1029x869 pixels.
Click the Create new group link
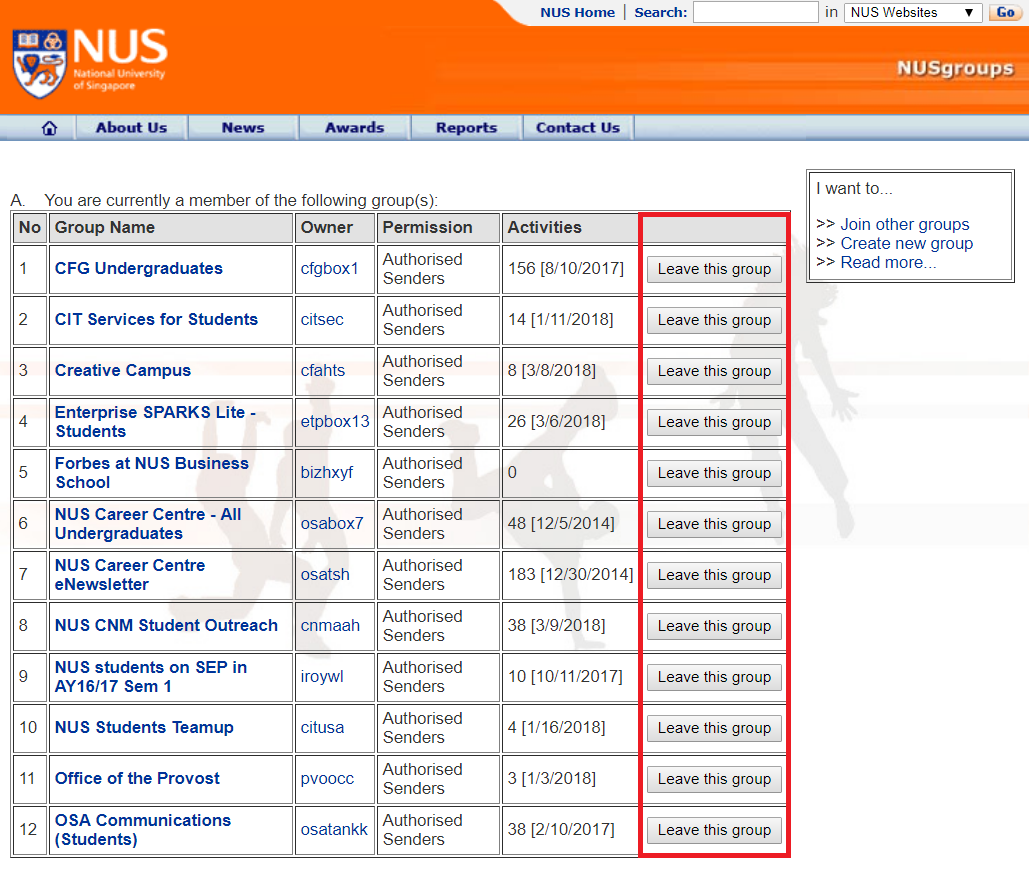(906, 243)
